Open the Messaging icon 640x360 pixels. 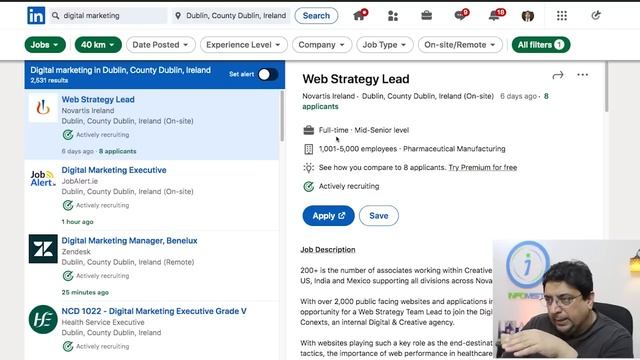click(x=460, y=16)
